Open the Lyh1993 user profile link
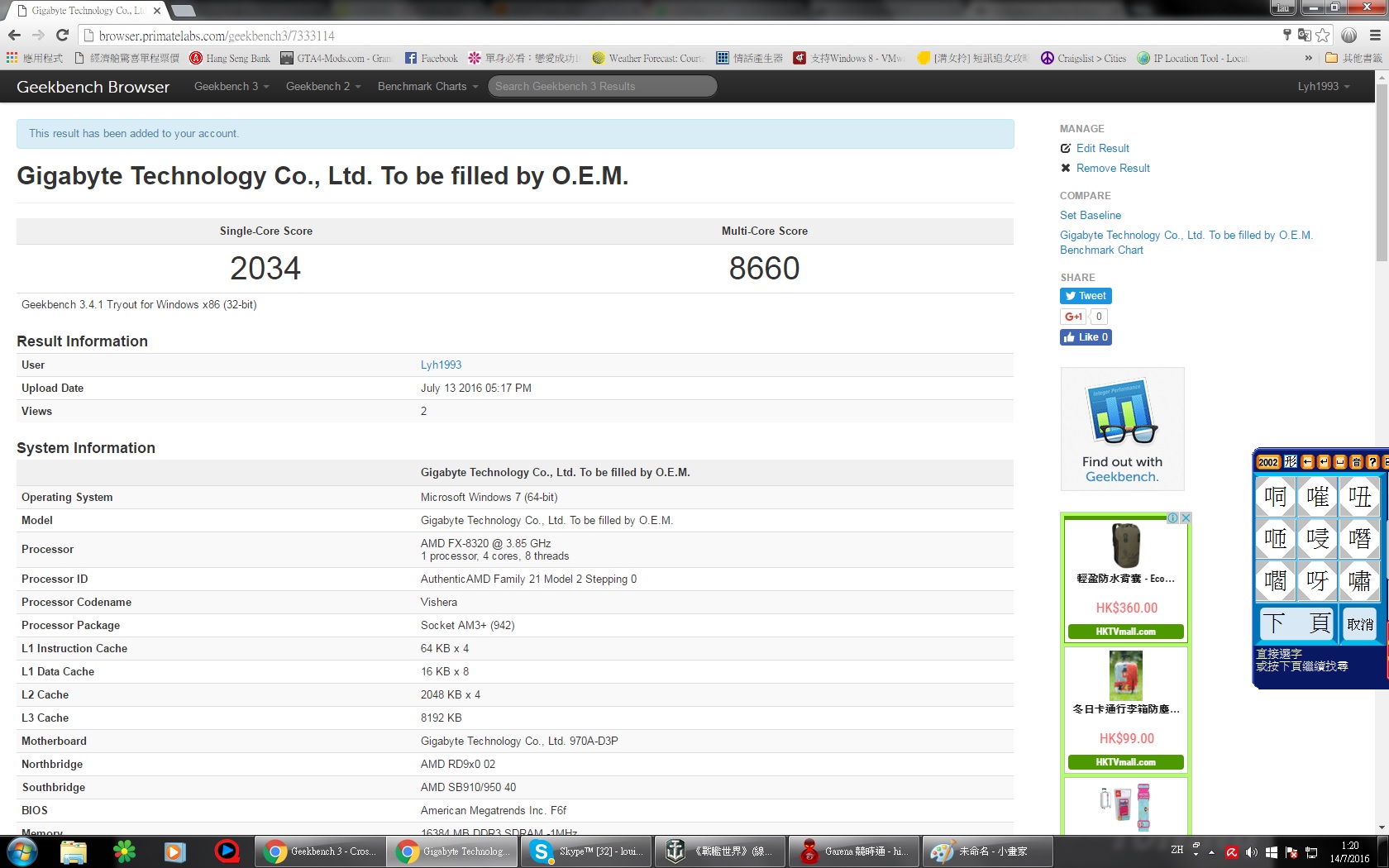Screen dimensions: 1389x868 click(x=441, y=365)
